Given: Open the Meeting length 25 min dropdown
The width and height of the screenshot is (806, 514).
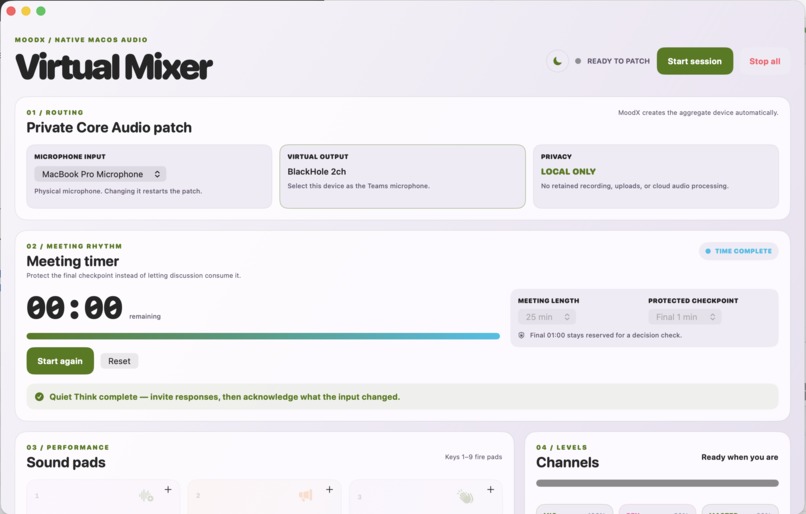Looking at the screenshot, I should tap(547, 317).
